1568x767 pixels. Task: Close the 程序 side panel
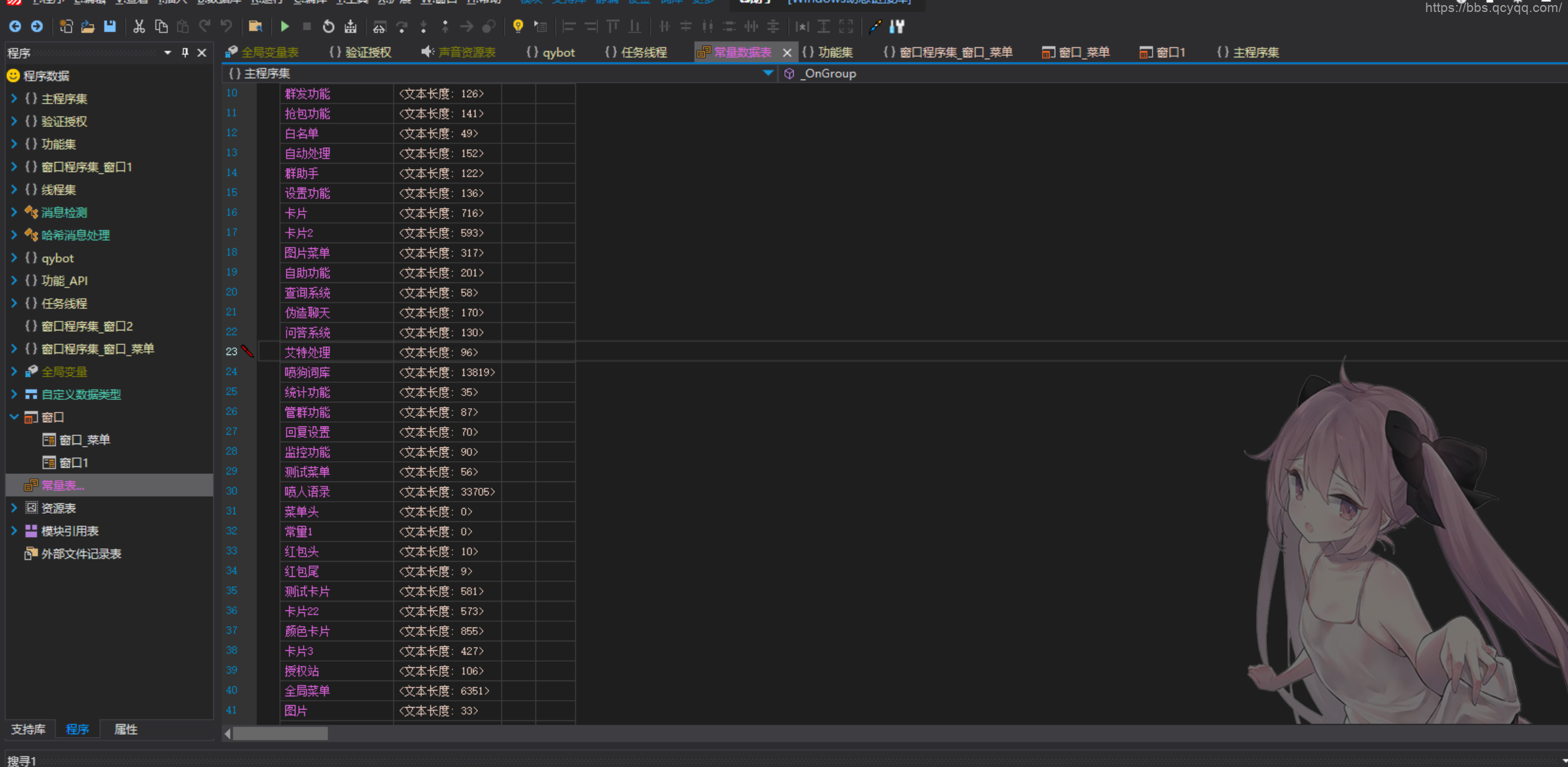(202, 53)
